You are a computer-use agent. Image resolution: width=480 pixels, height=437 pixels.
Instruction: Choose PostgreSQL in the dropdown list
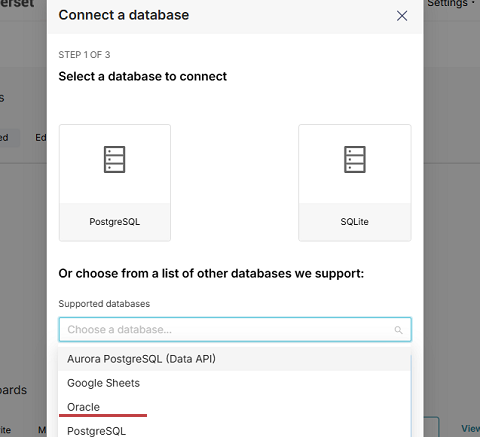click(234, 430)
